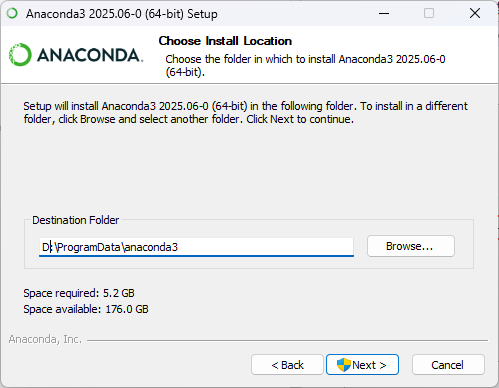Click the Anaconda icon in the title bar
This screenshot has height=388, width=499.
point(12,13)
